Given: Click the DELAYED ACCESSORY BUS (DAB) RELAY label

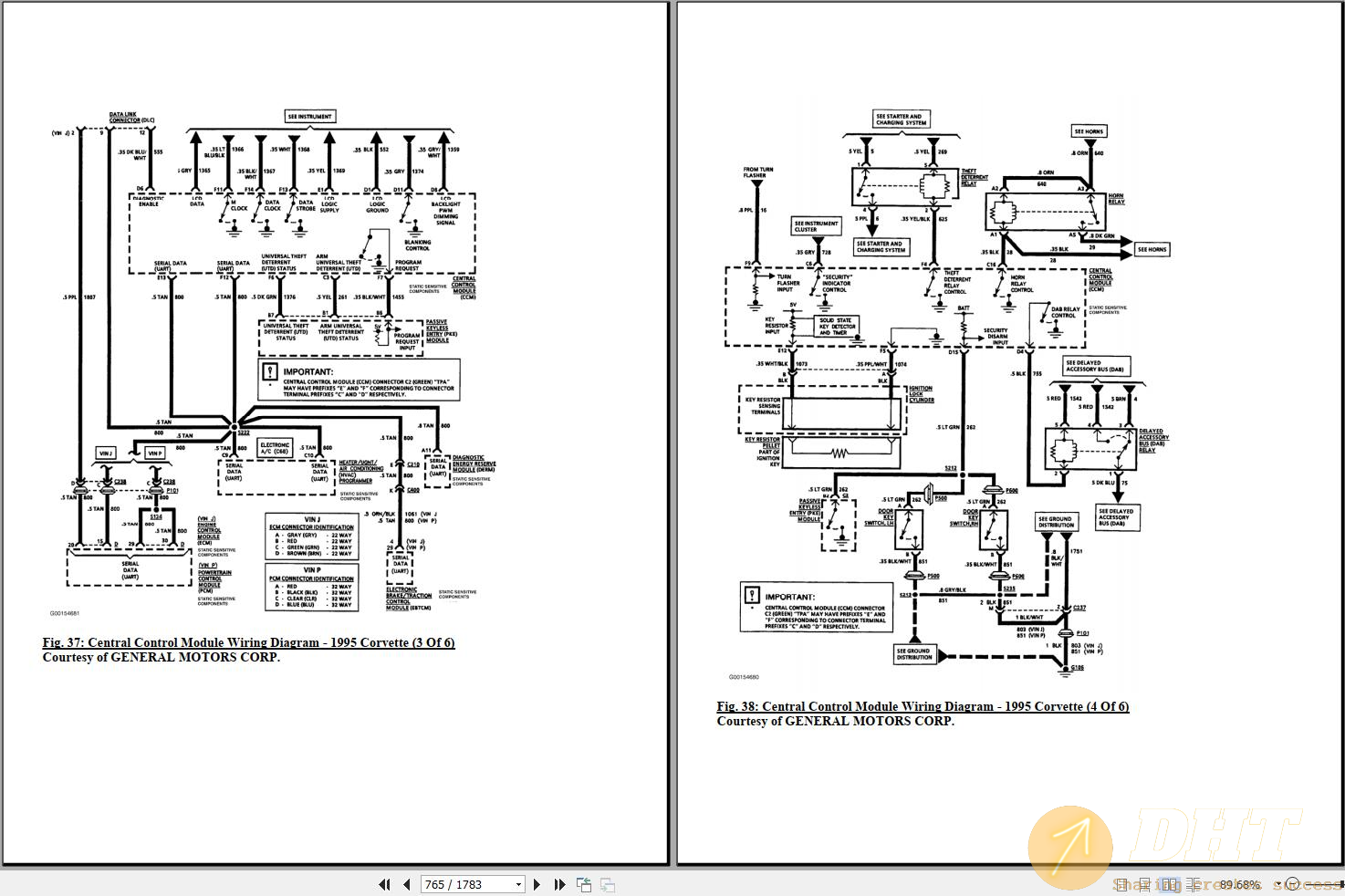Looking at the screenshot, I should (1153, 441).
